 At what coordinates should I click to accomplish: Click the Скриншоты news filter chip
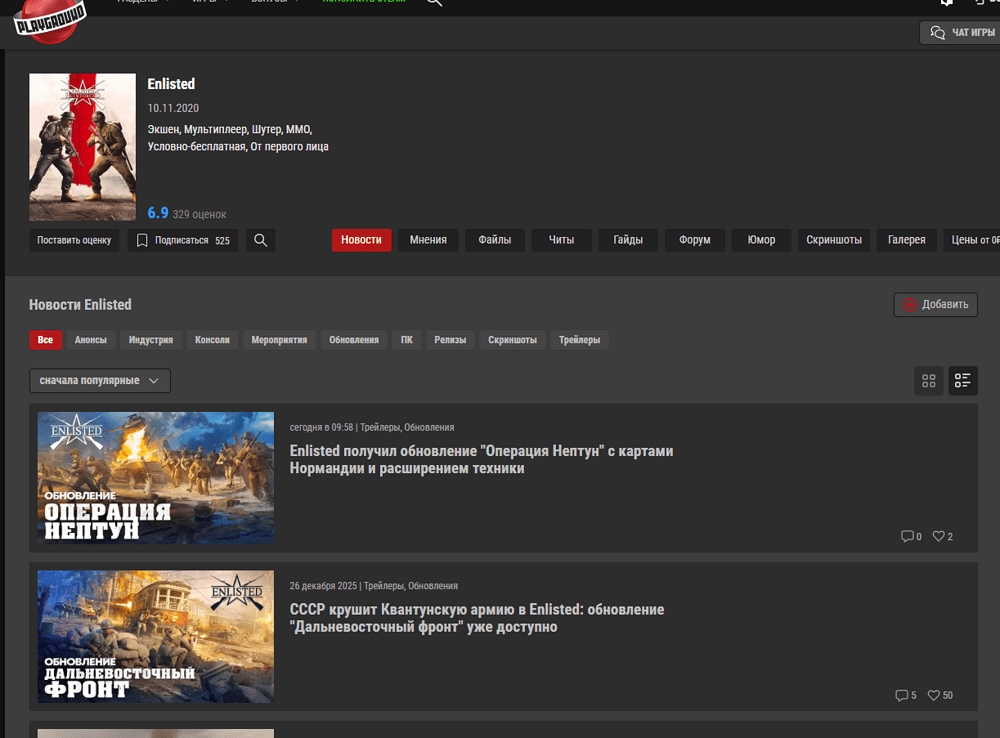pyautogui.click(x=512, y=340)
